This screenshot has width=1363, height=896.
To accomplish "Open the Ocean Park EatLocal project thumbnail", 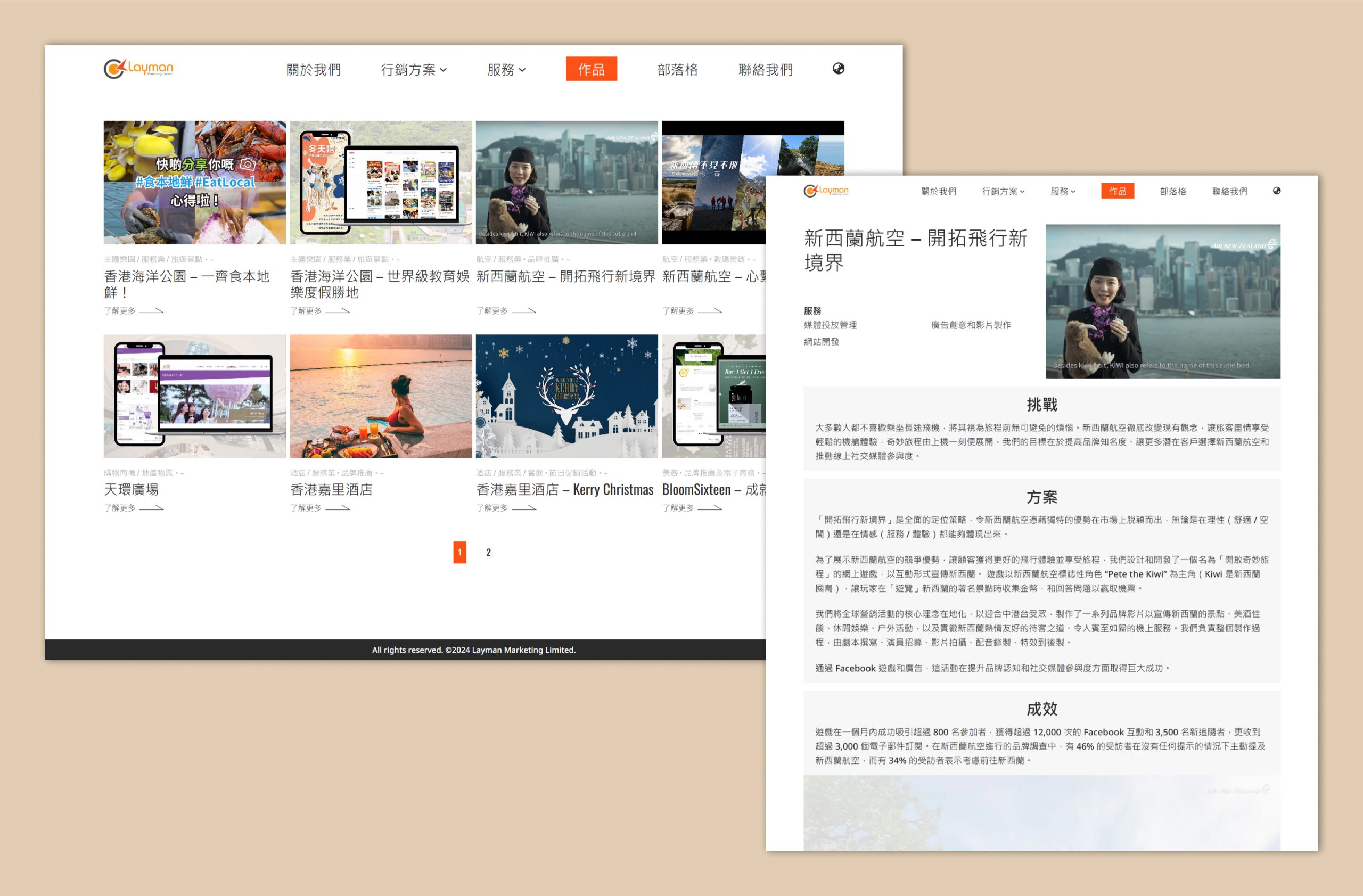I will (195, 182).
